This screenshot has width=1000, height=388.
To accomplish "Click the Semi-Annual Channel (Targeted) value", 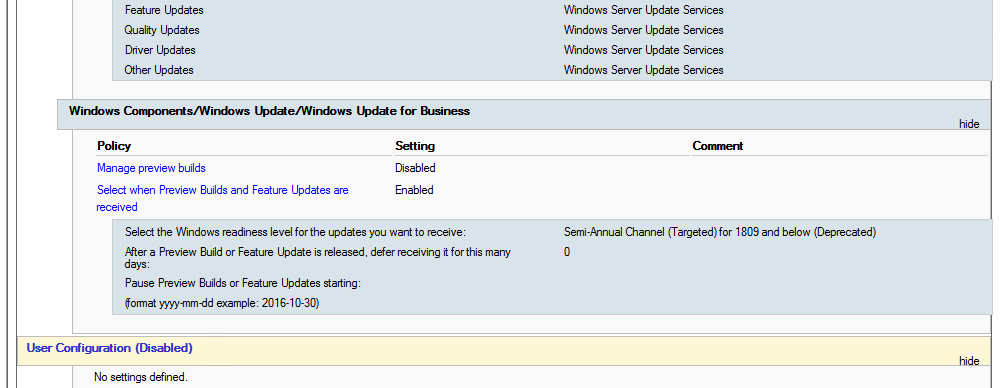I will [720, 232].
